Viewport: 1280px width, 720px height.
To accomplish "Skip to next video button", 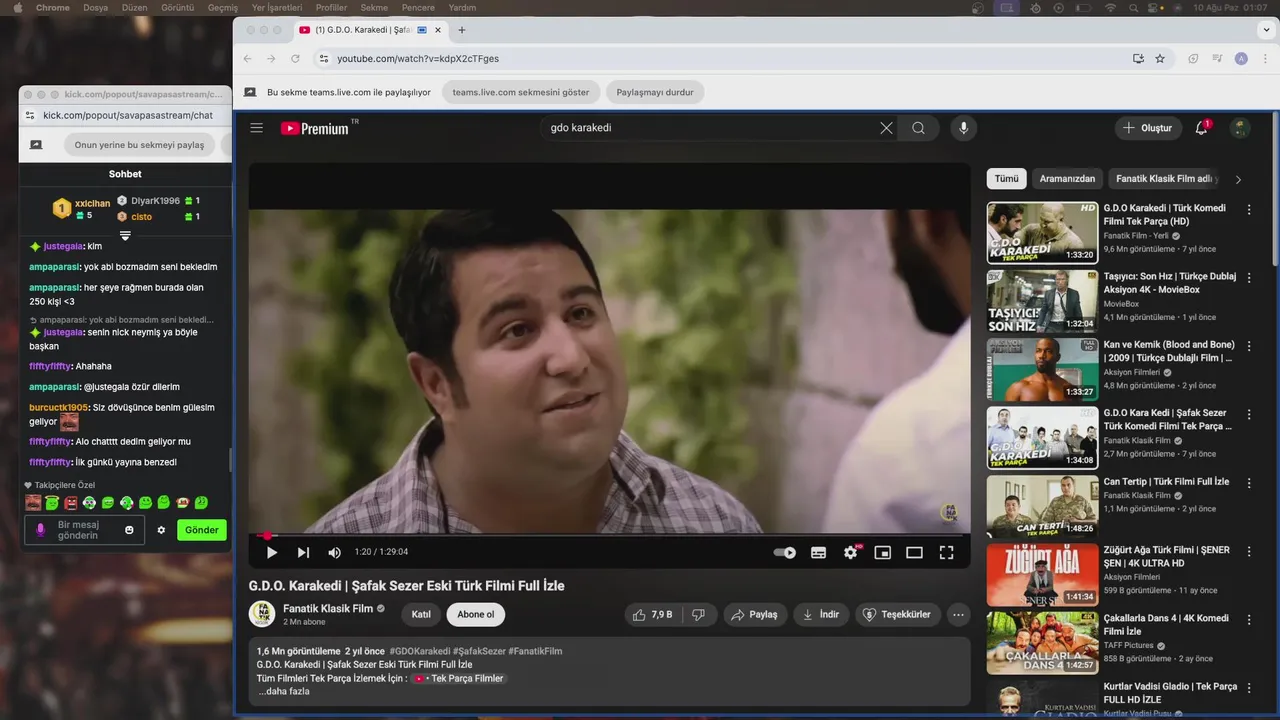I will 303,552.
